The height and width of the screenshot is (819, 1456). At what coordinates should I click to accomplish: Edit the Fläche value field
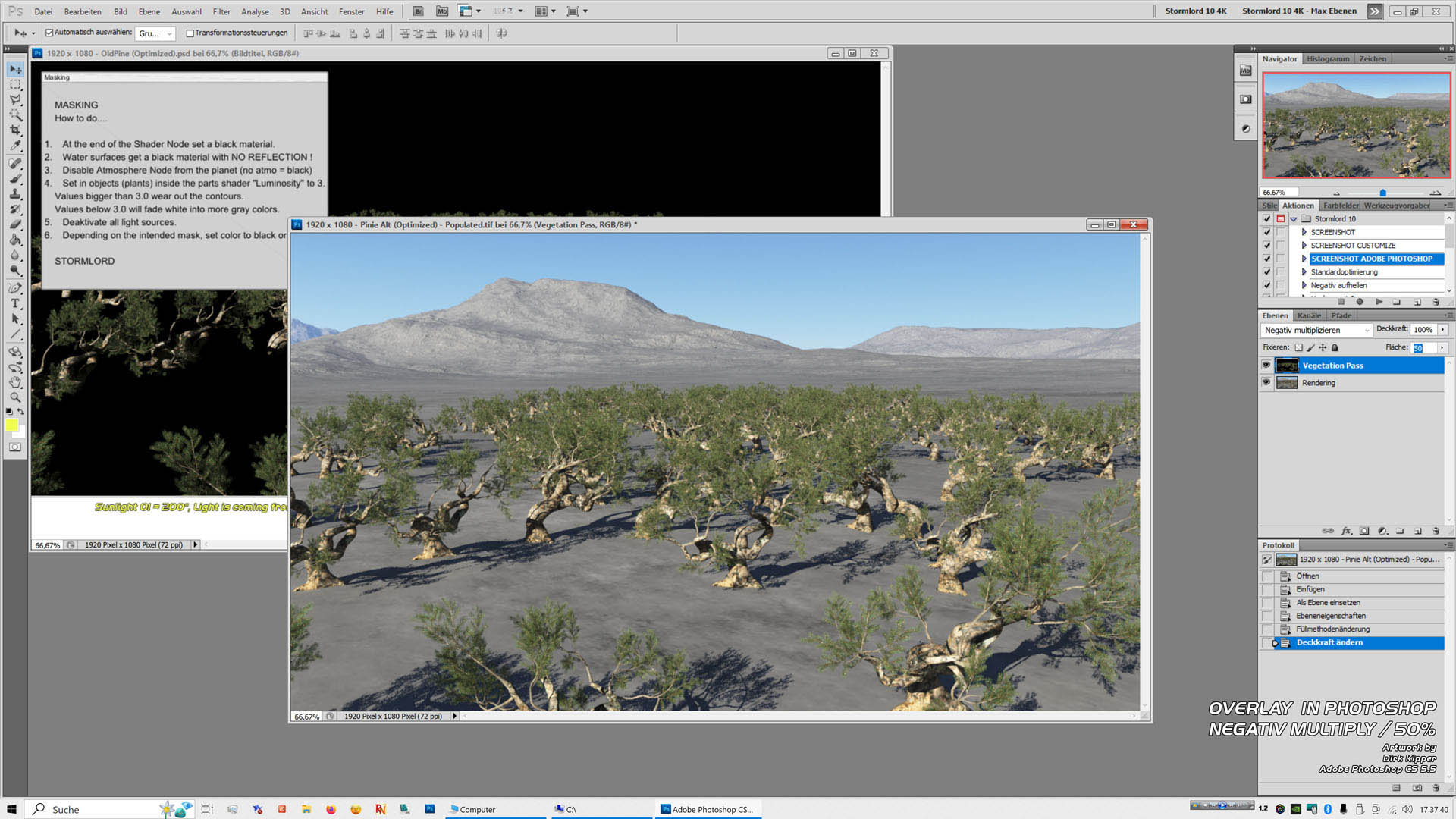1423,348
